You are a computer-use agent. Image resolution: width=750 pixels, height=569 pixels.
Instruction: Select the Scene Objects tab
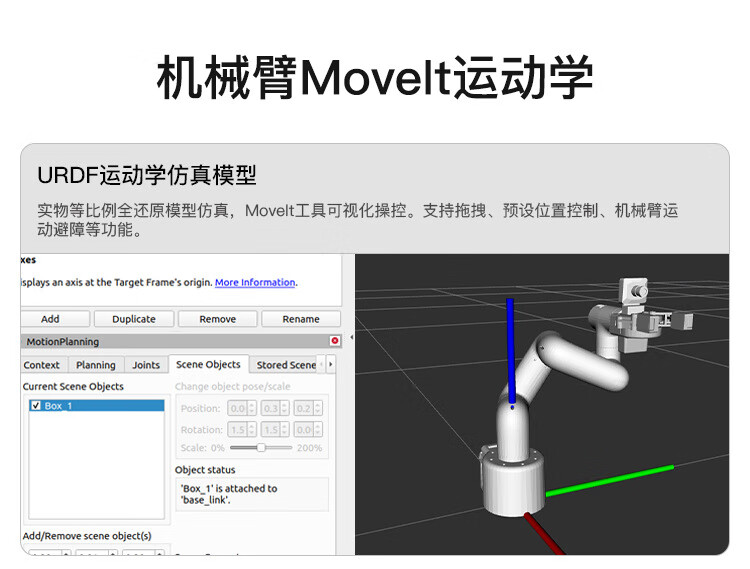pos(208,364)
